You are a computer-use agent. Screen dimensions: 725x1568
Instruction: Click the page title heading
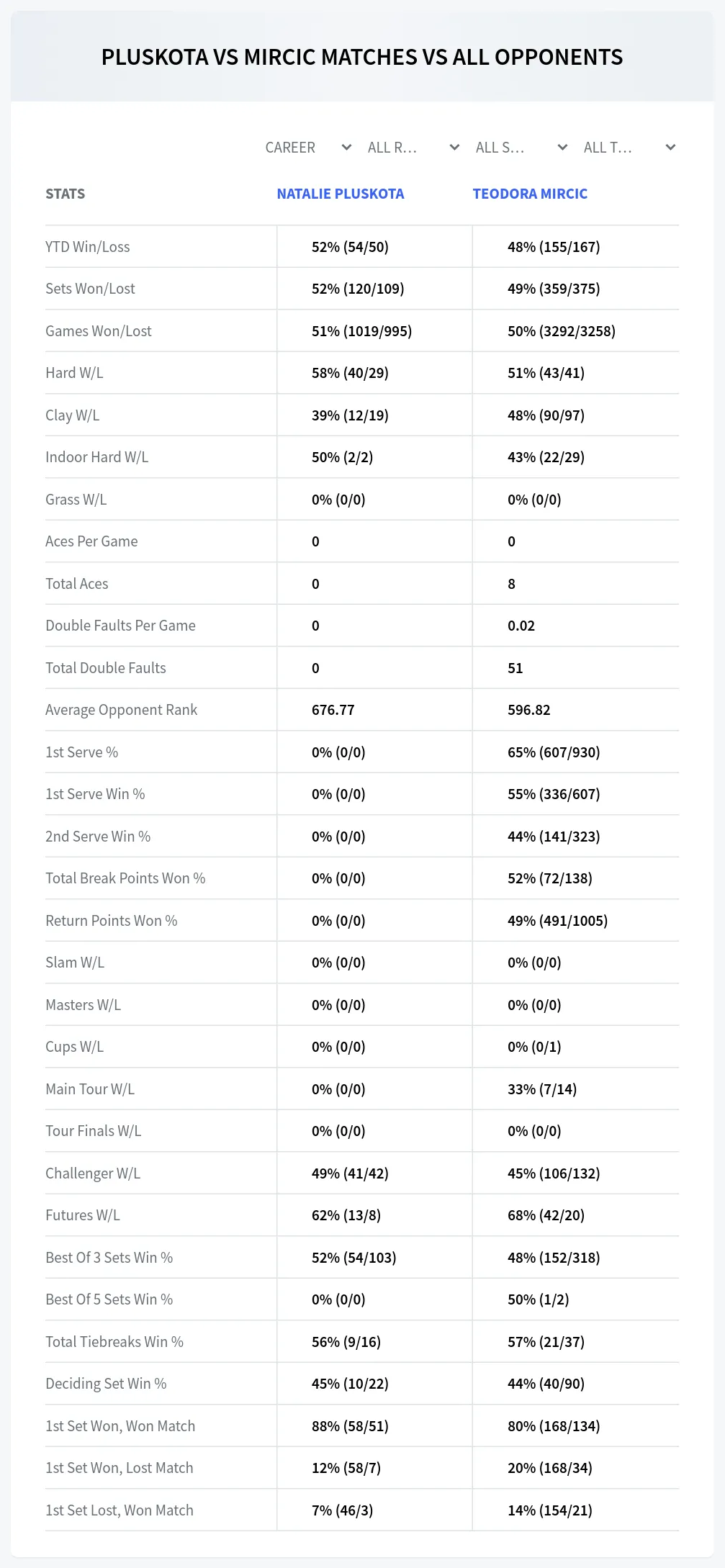pyautogui.click(x=362, y=58)
